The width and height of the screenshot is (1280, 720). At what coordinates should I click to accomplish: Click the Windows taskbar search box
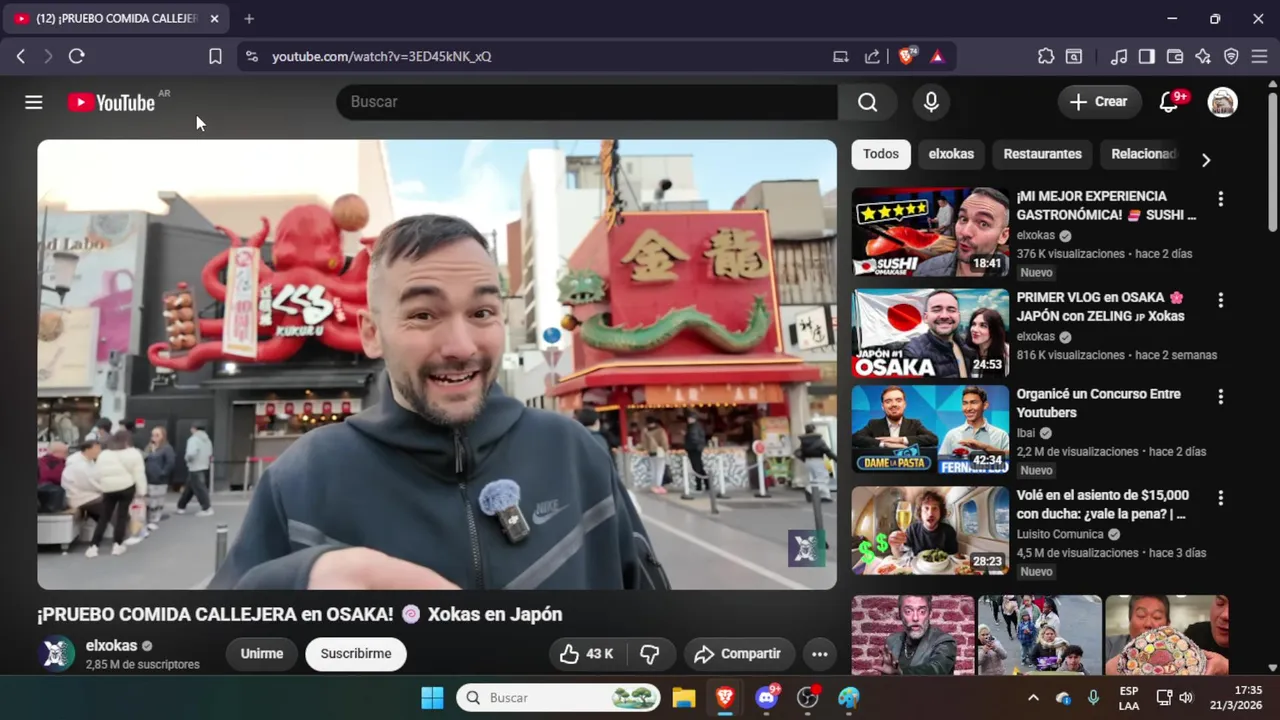pos(559,698)
